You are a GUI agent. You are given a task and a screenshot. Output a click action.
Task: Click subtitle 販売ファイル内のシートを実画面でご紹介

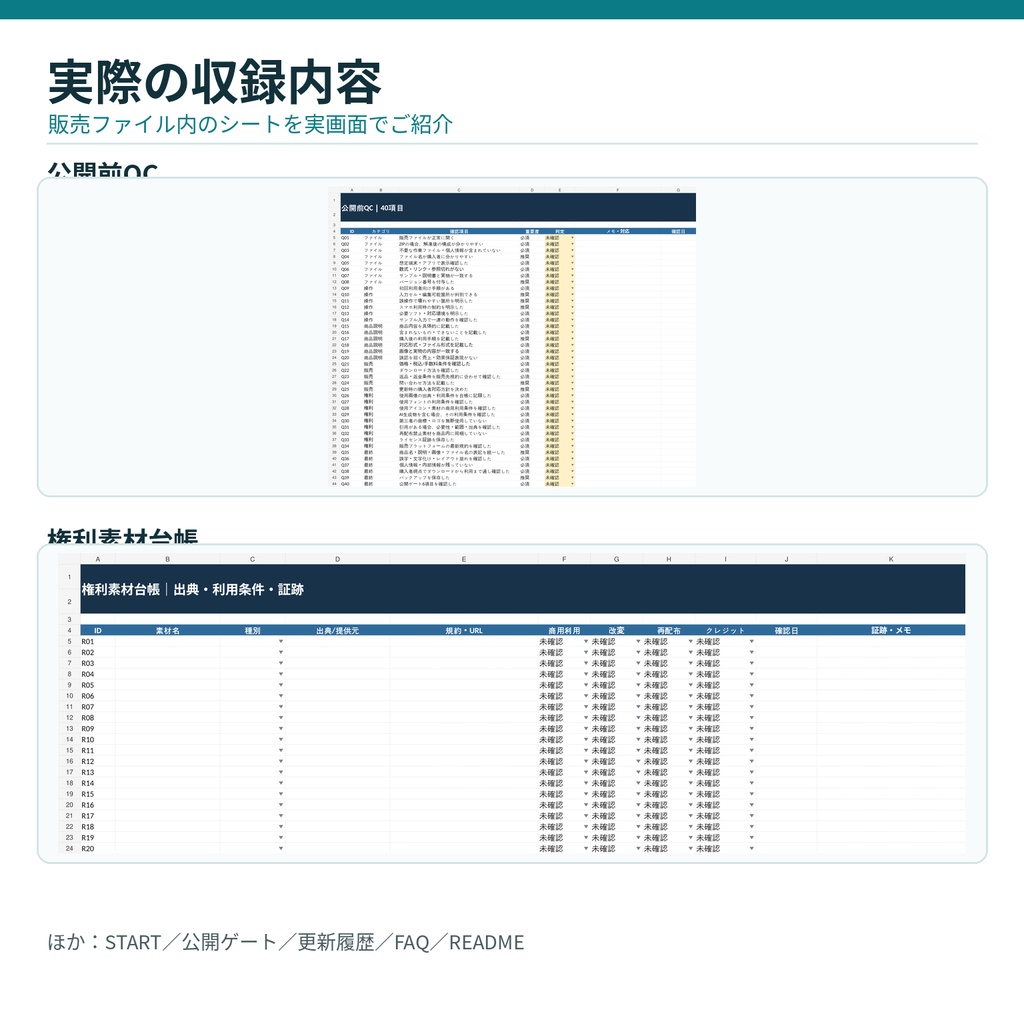pos(250,124)
